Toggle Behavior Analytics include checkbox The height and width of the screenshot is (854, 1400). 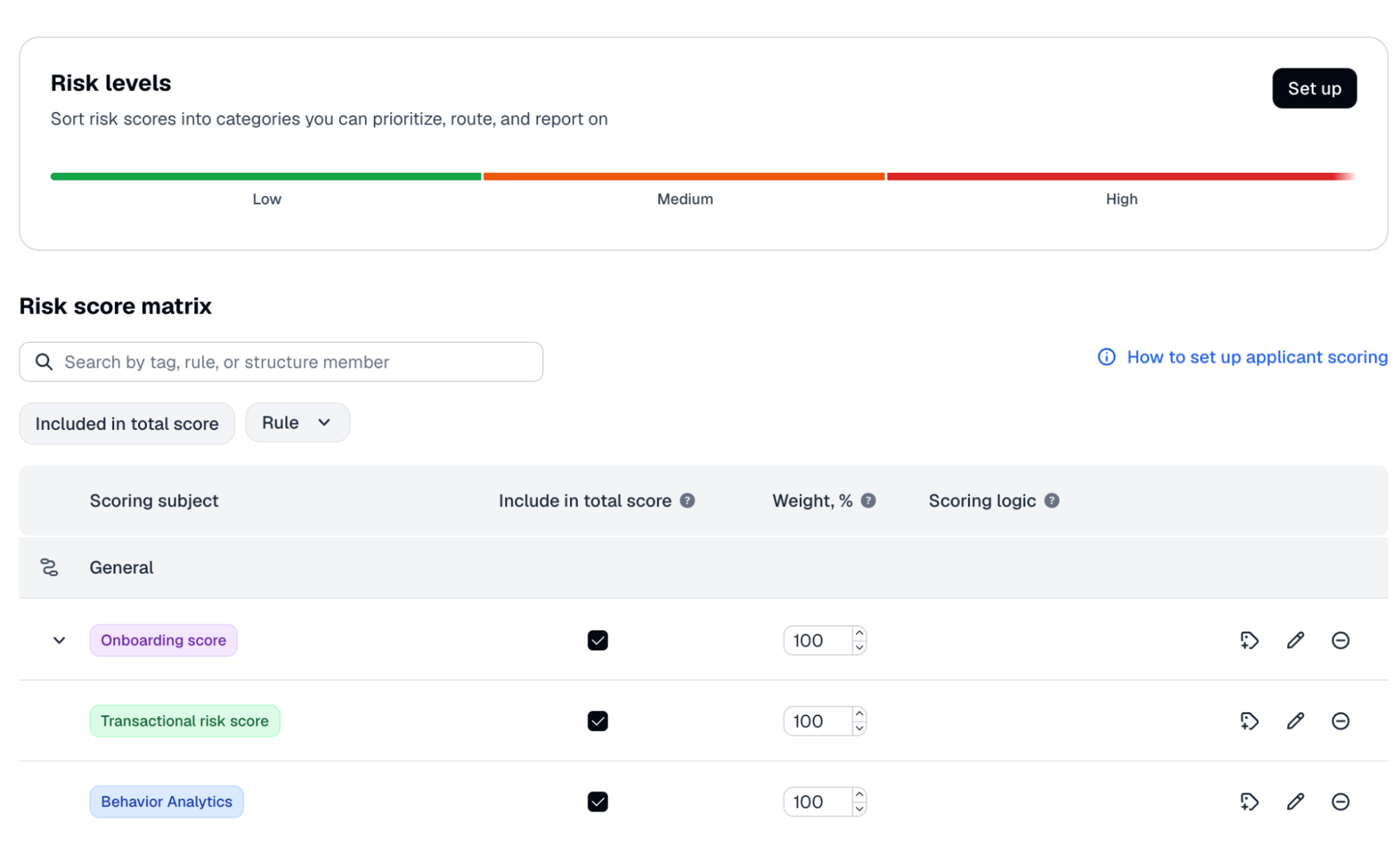pos(597,801)
